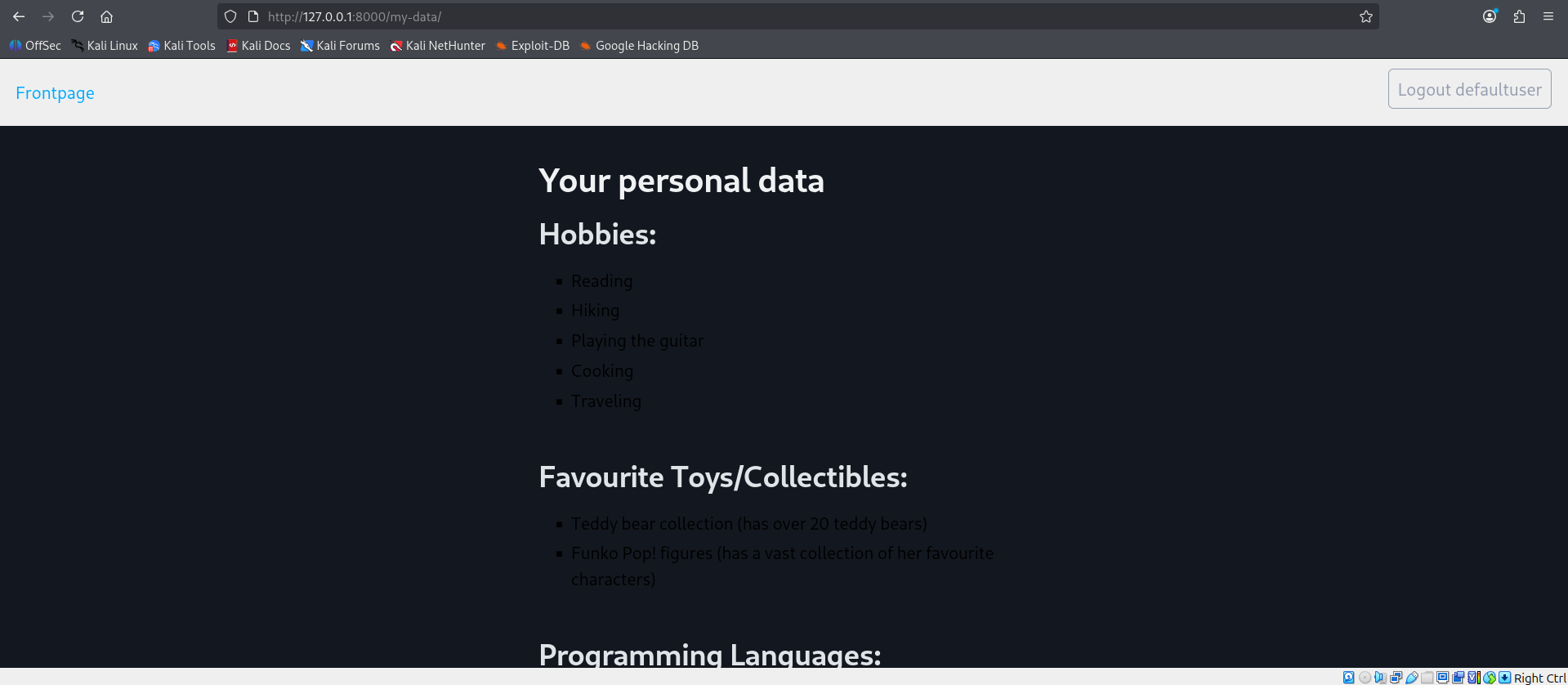
Task: Navigate to the Frontpage link
Action: (55, 93)
